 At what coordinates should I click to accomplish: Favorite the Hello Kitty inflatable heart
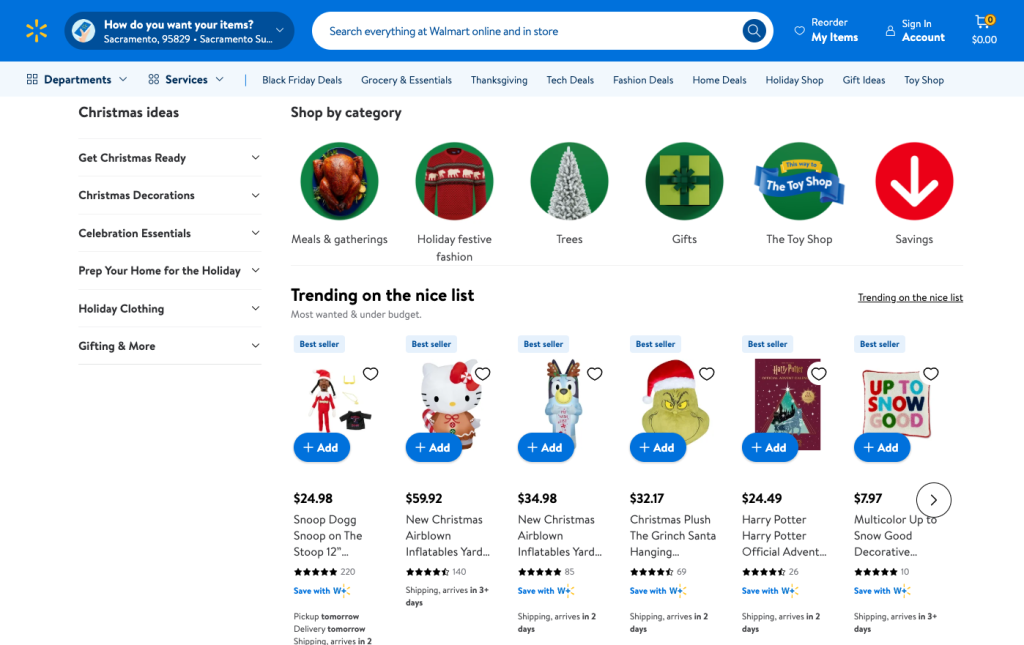coord(483,373)
